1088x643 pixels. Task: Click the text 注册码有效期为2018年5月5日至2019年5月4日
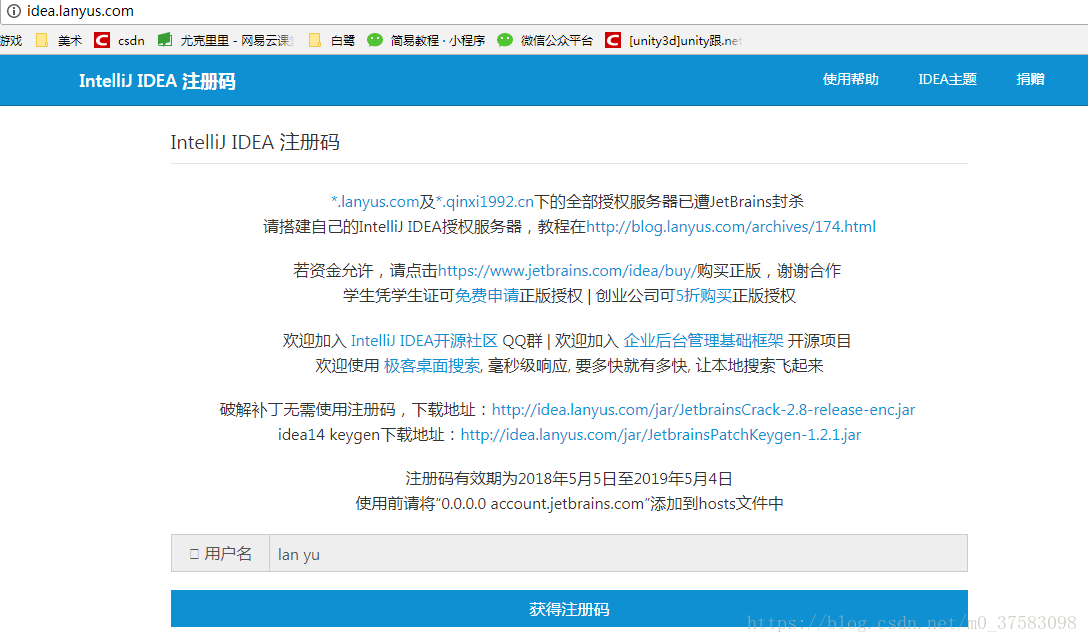[569, 479]
